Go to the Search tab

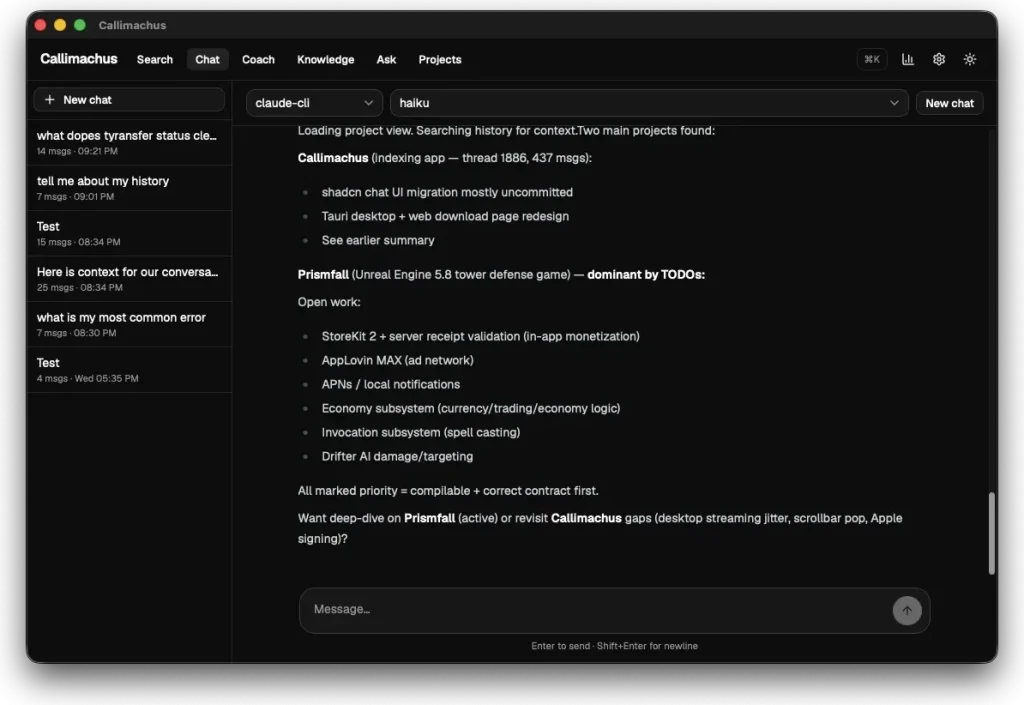coord(155,59)
